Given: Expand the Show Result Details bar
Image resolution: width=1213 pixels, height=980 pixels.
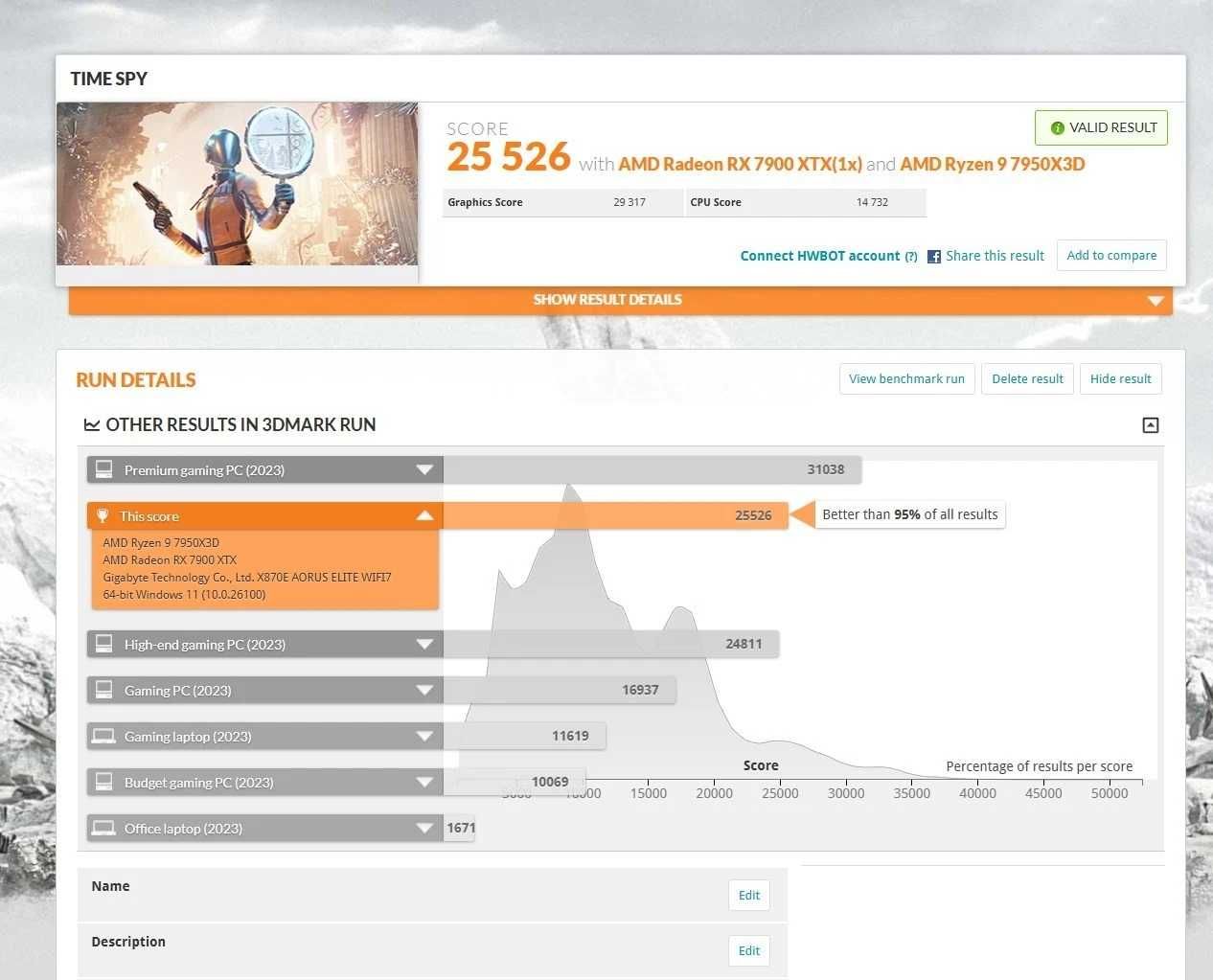Looking at the screenshot, I should point(621,300).
